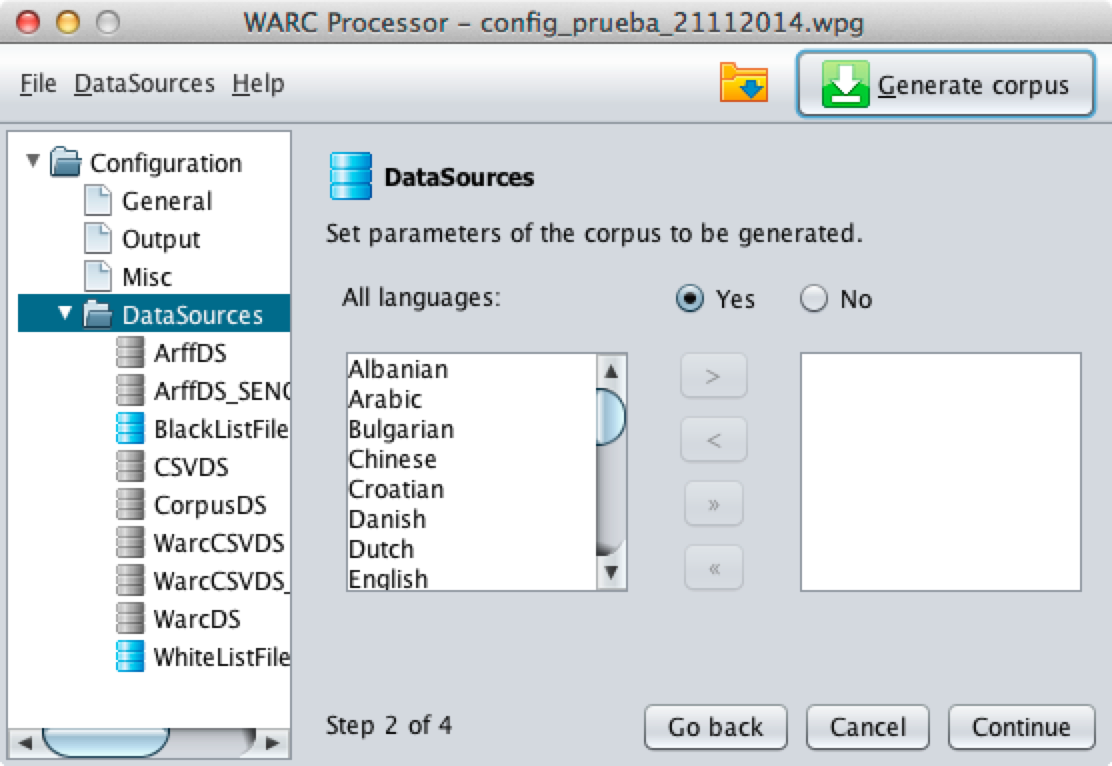Click the BlackListFile blue database icon

(x=130, y=429)
